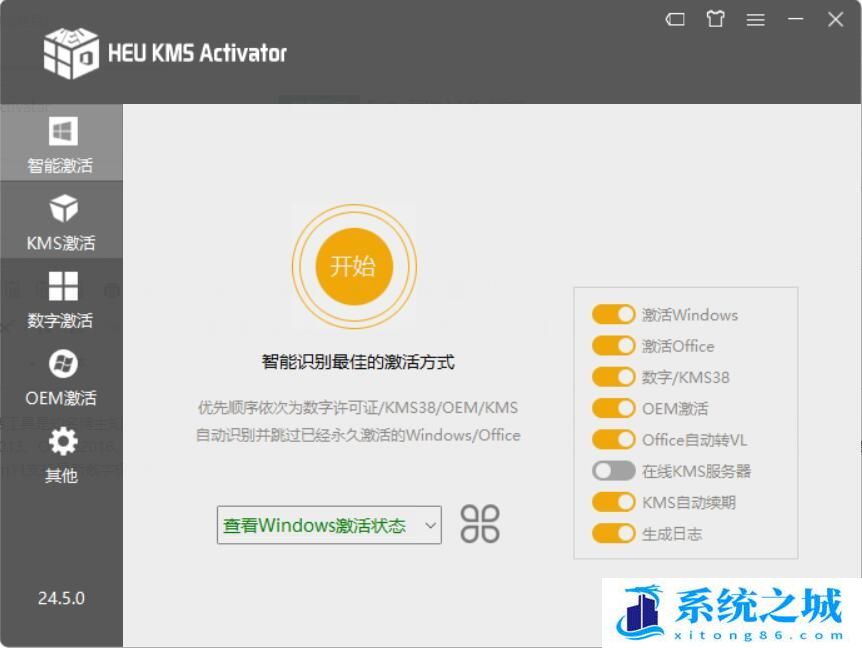Click the 自动识别并跳过已经永久激活 description line
This screenshot has width=862, height=648.
click(358, 435)
